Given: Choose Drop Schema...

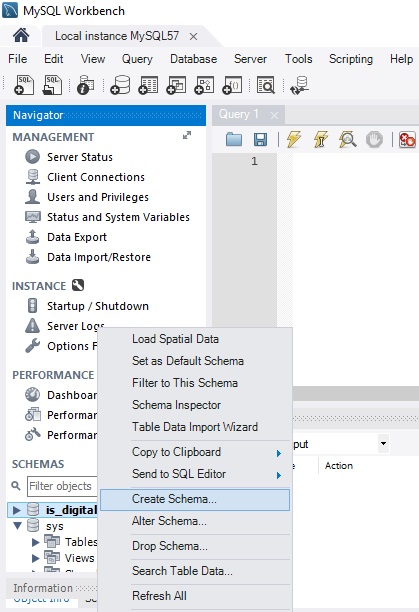Looking at the screenshot, I should pos(195,546).
